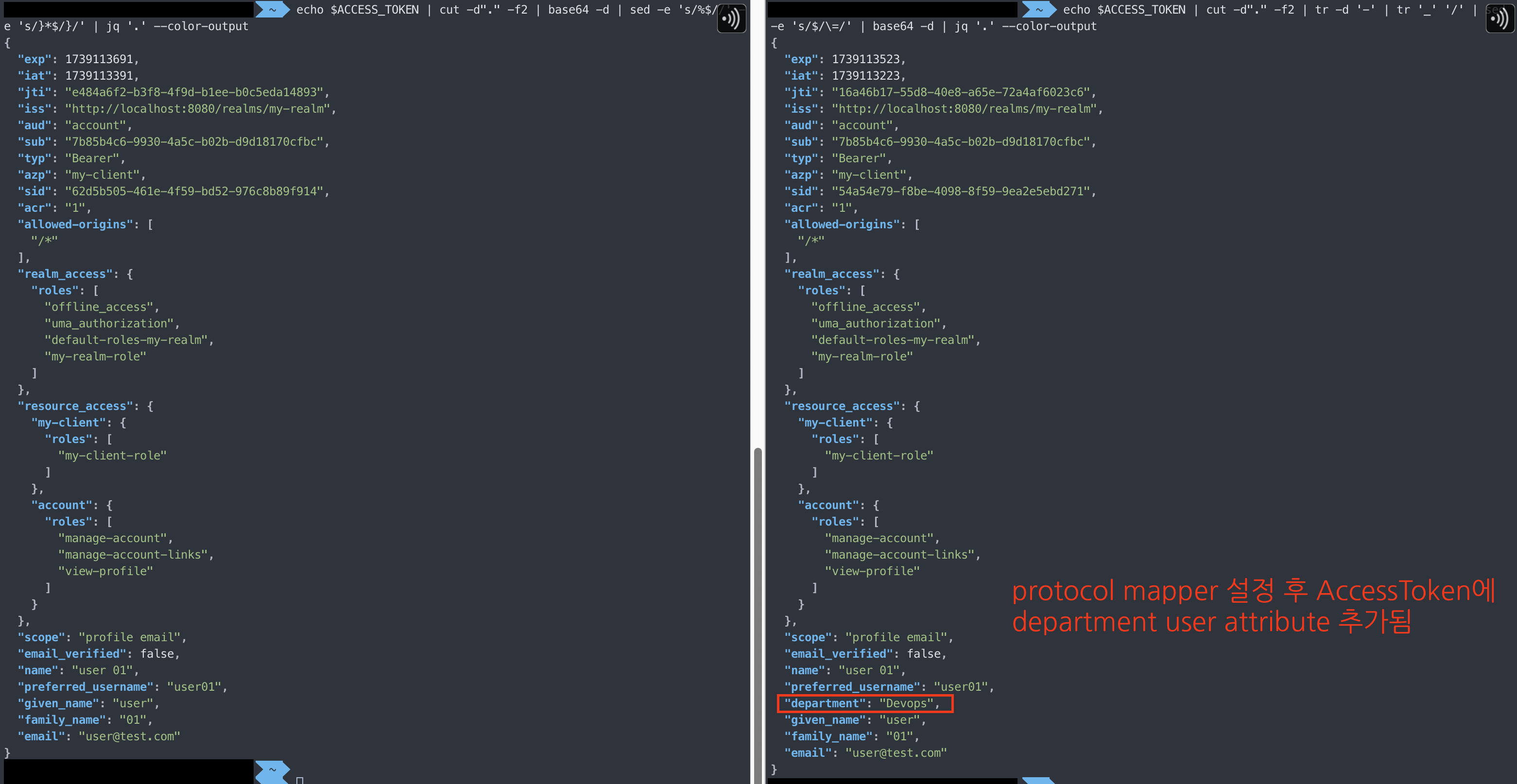The width and height of the screenshot is (1517, 784).
Task: Click the resource_access key in the left pane
Action: [x=75, y=406]
